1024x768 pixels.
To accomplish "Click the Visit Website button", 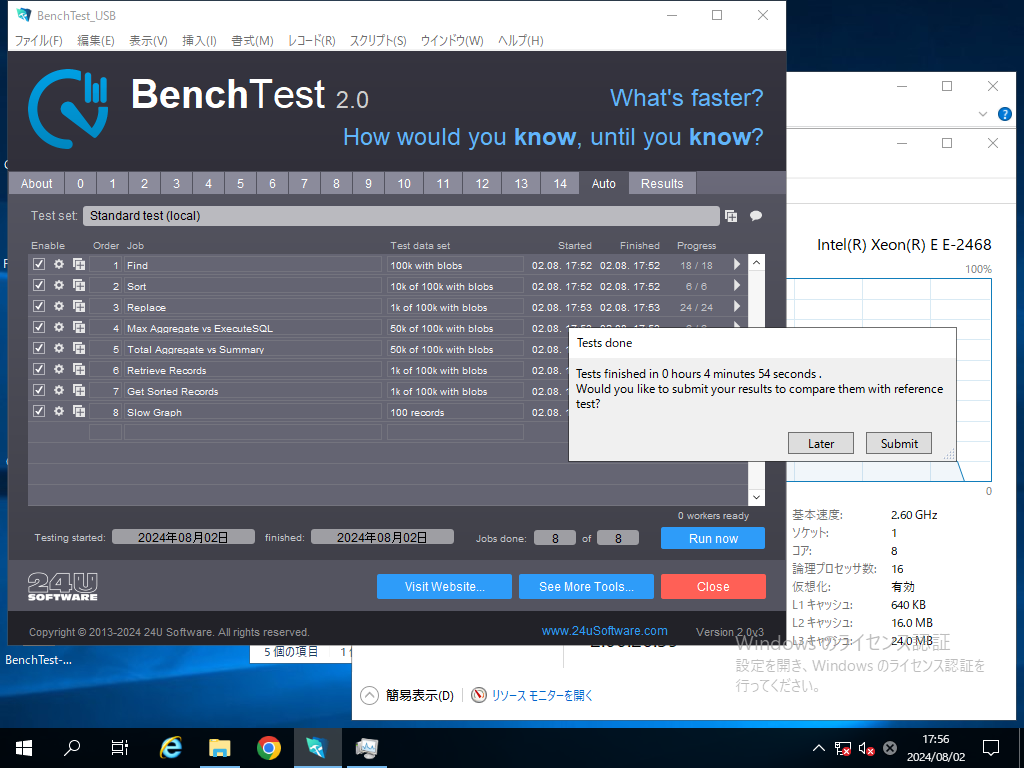I will [x=444, y=586].
